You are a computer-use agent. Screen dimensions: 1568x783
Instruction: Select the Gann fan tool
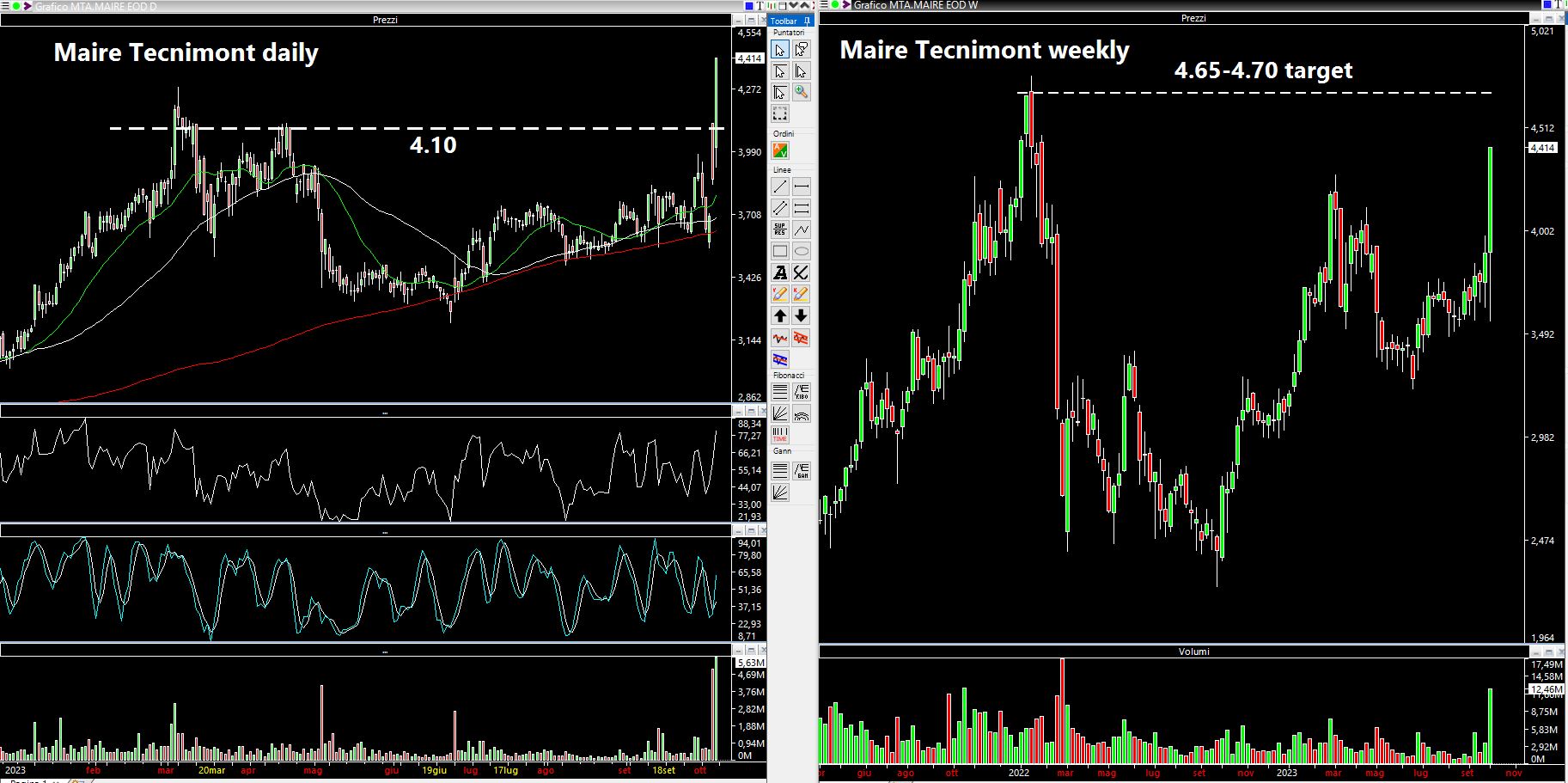[x=780, y=492]
